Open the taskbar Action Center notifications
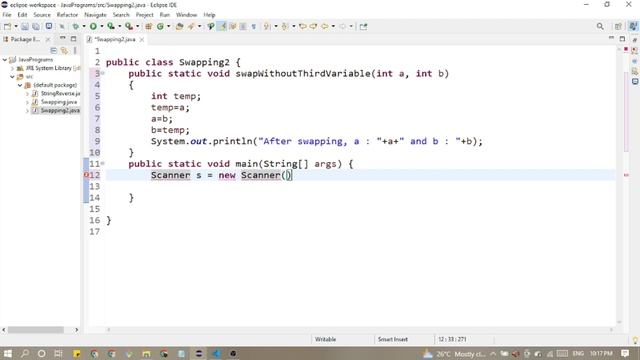This screenshot has width=640, height=360. point(625,353)
